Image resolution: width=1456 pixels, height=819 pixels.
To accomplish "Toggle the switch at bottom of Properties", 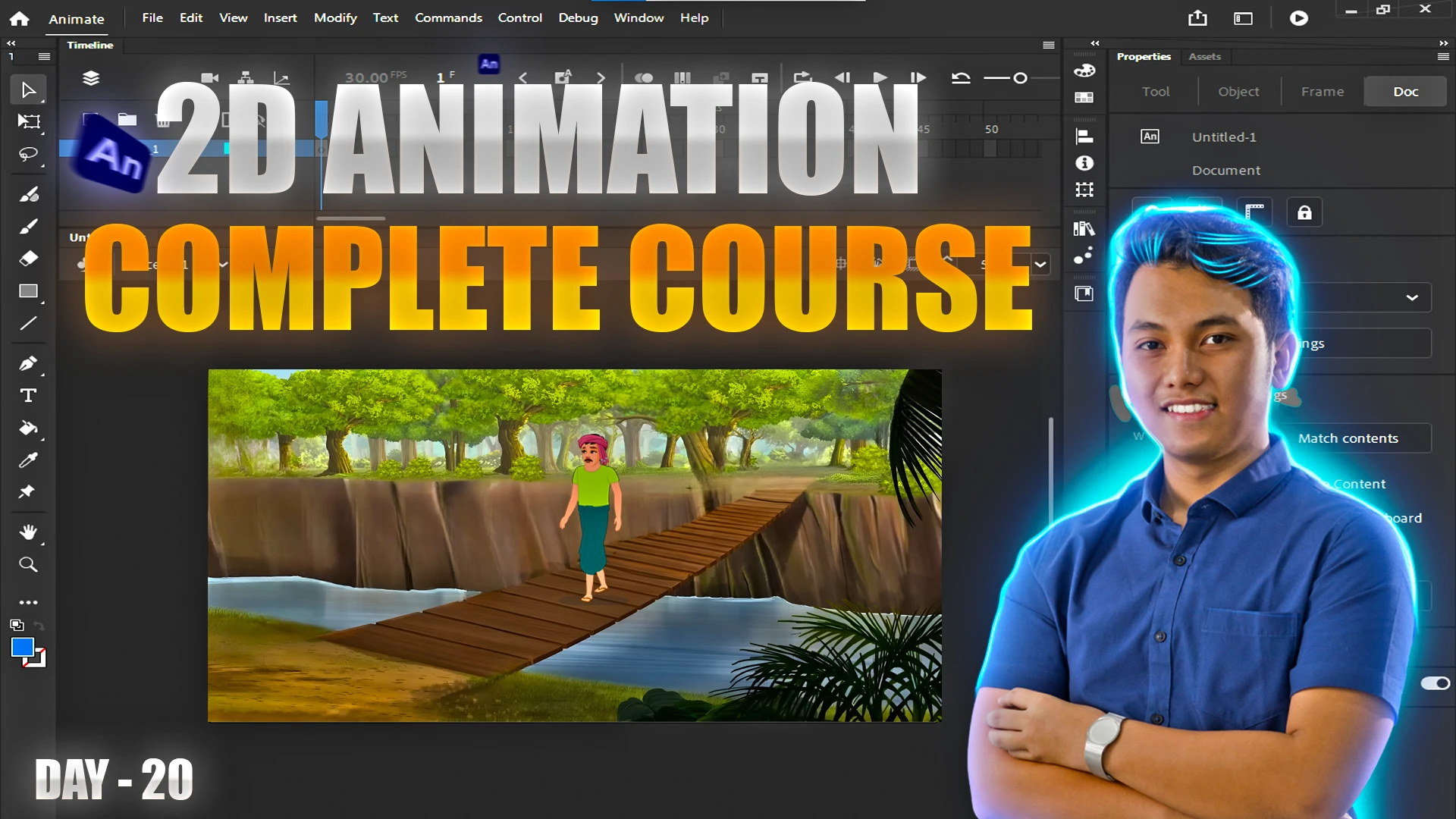I will click(1436, 683).
